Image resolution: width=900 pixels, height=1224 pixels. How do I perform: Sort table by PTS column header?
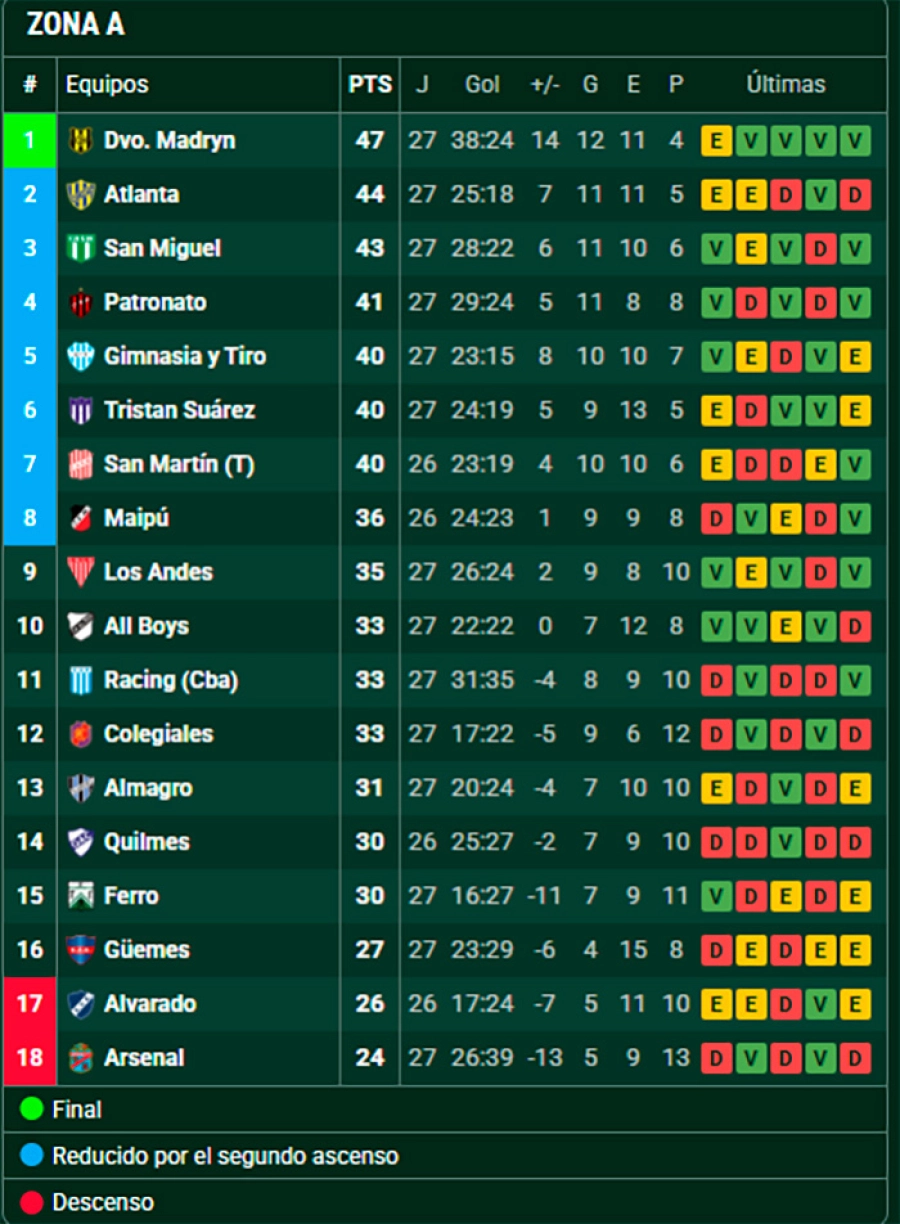click(x=370, y=85)
